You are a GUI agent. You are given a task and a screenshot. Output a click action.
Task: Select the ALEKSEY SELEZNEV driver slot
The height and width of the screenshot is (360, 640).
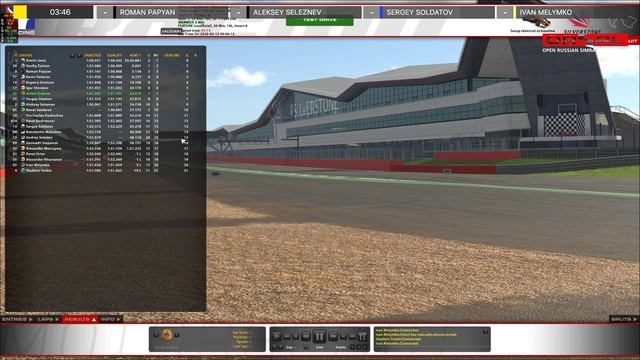pyautogui.click(x=304, y=12)
